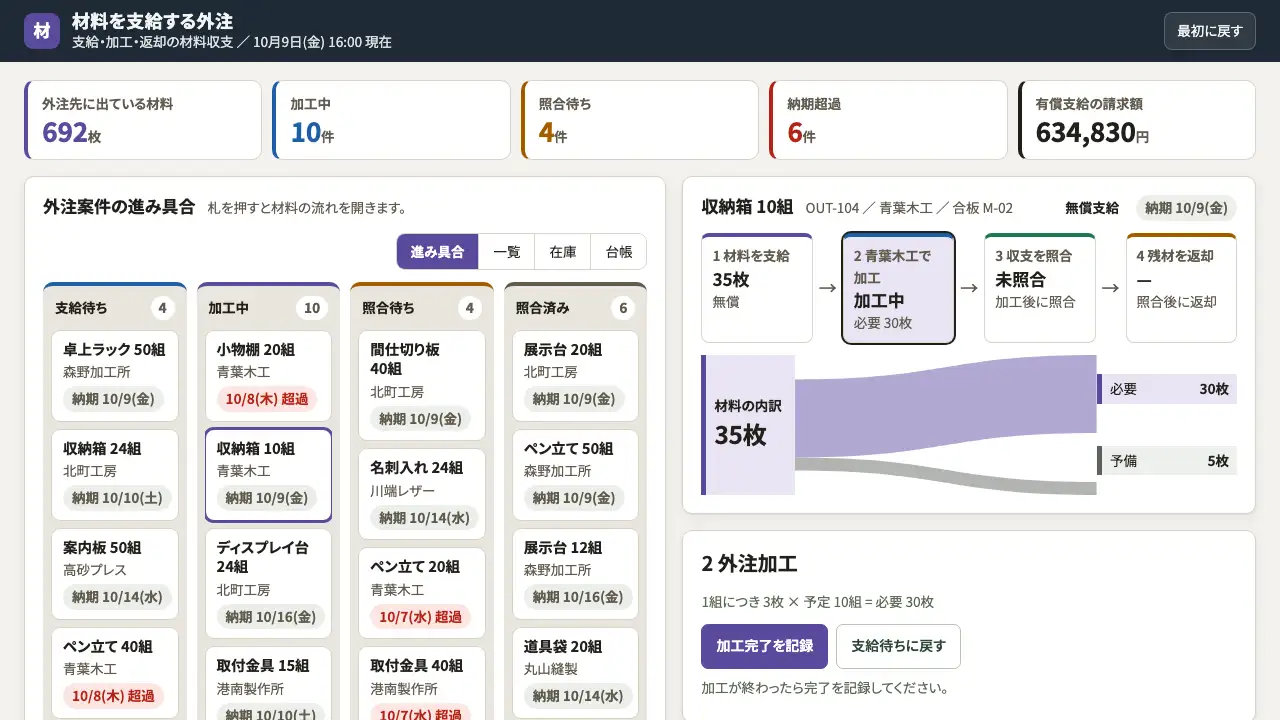
Task: Click the 収納箱 10組 detail panel title
Action: (747, 207)
